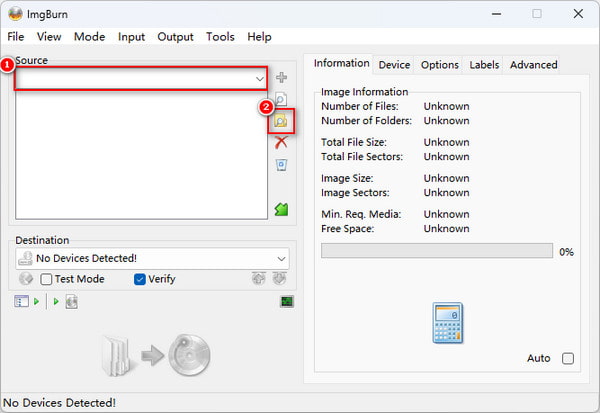Viewport: 600px width, 413px height.
Task: Click the calculator icon in Information panel
Action: tap(447, 323)
